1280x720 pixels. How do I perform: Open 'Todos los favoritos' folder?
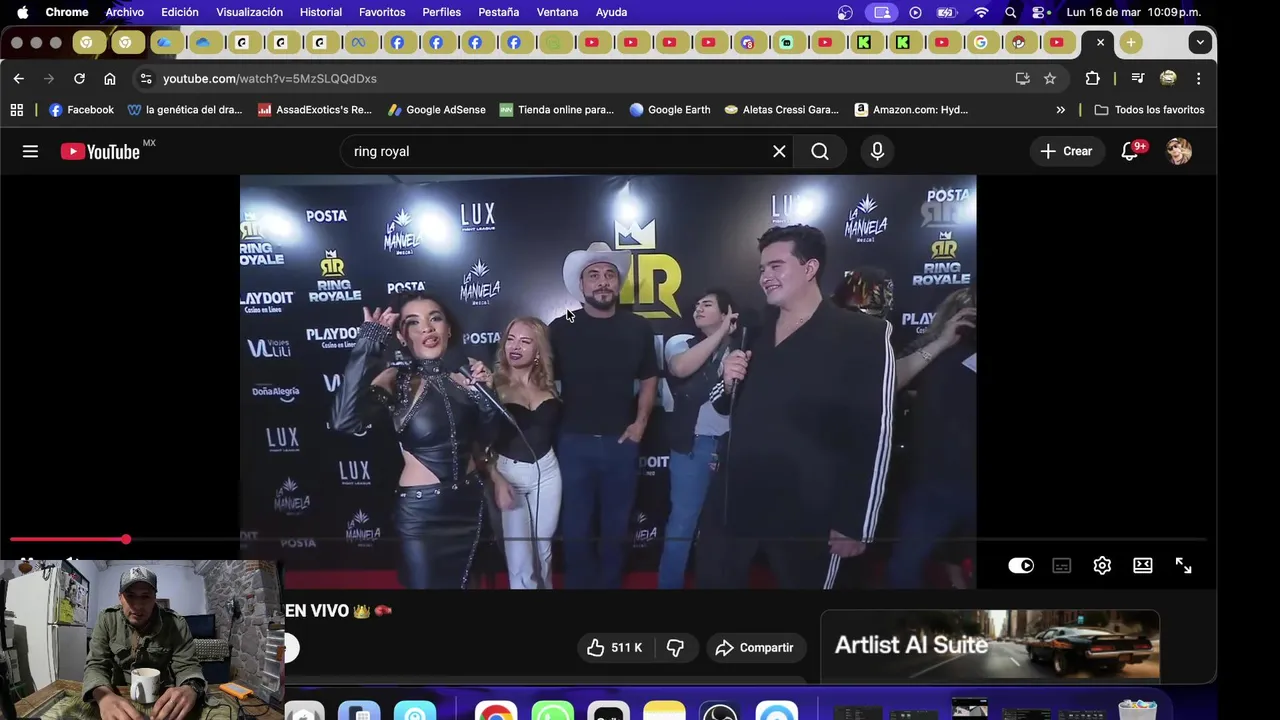[1149, 110]
